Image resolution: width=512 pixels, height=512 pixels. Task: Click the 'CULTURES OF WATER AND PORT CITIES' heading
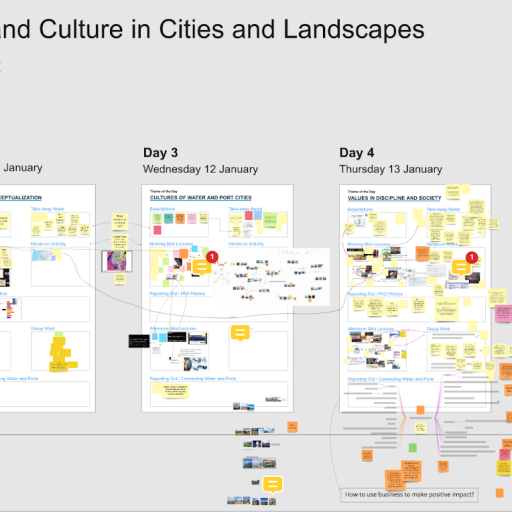pyautogui.click(x=201, y=198)
